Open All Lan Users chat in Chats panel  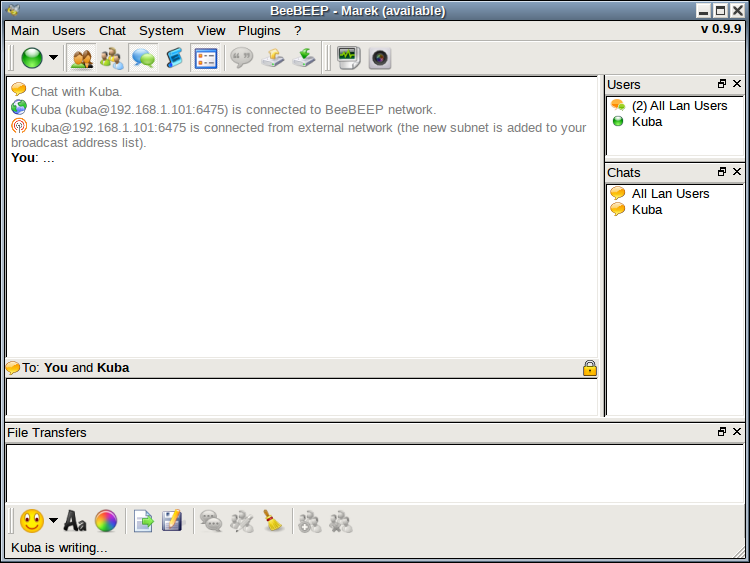pos(674,193)
